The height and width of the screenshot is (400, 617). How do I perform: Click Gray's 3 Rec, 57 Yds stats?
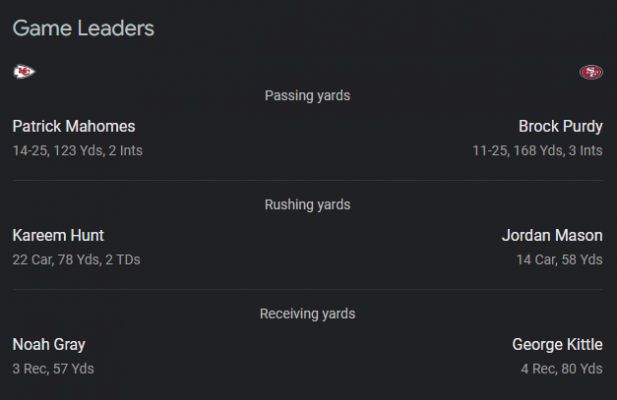pos(53,369)
